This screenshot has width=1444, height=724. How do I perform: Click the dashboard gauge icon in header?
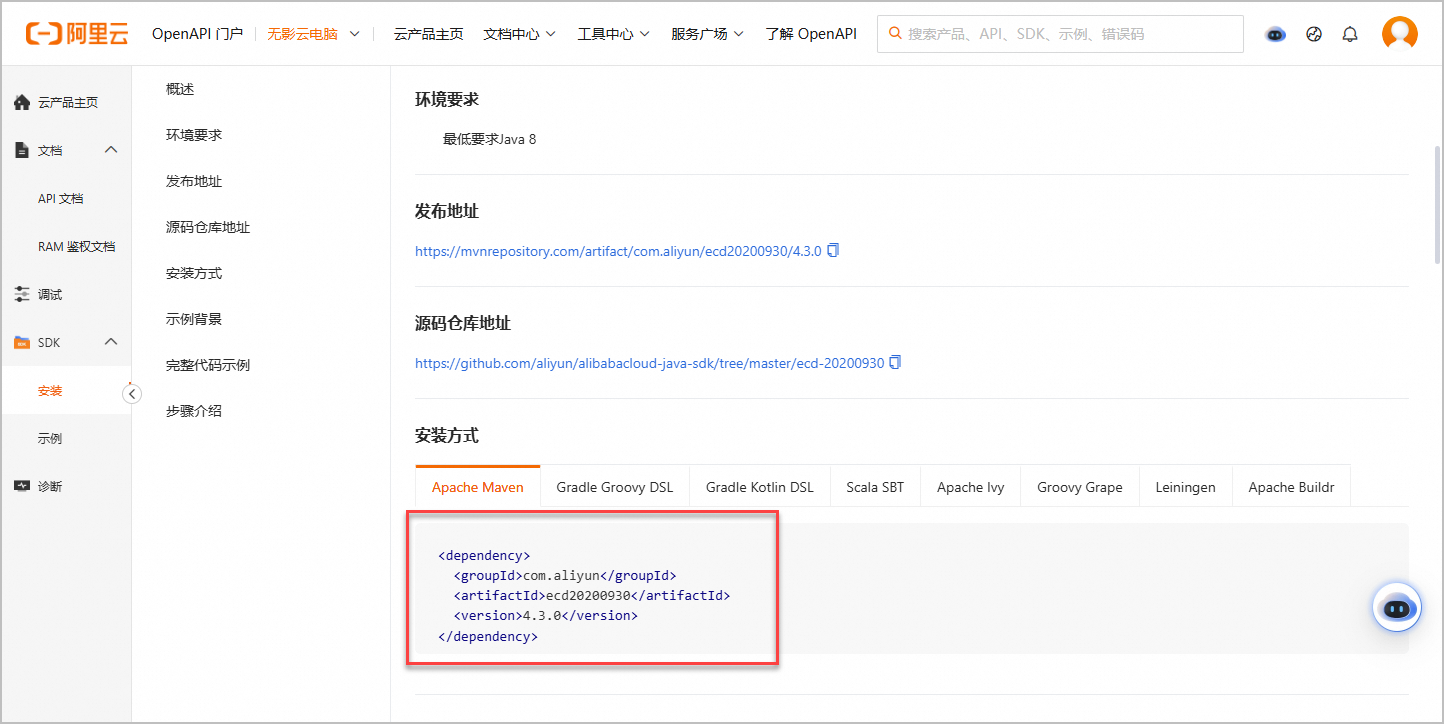[x=1314, y=34]
